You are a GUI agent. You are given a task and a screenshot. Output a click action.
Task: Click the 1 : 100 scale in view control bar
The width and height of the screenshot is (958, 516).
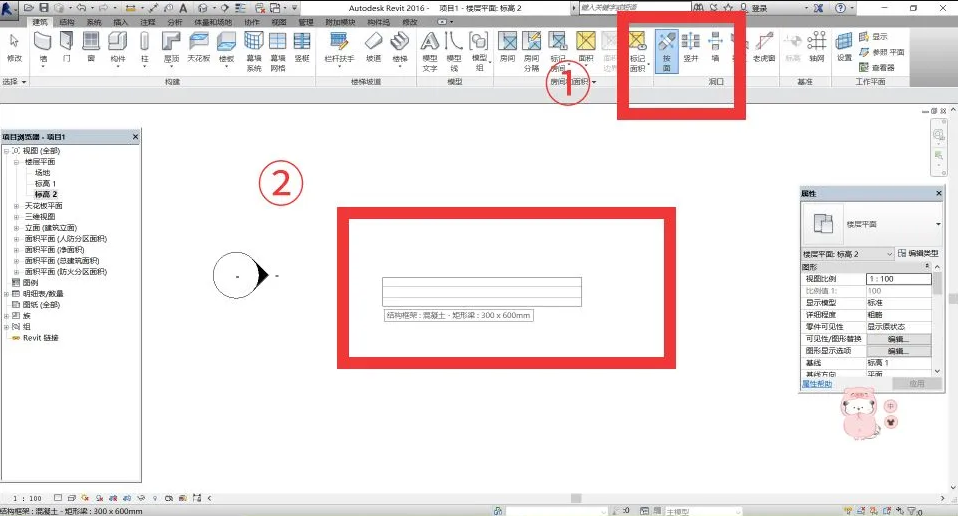tap(27, 498)
